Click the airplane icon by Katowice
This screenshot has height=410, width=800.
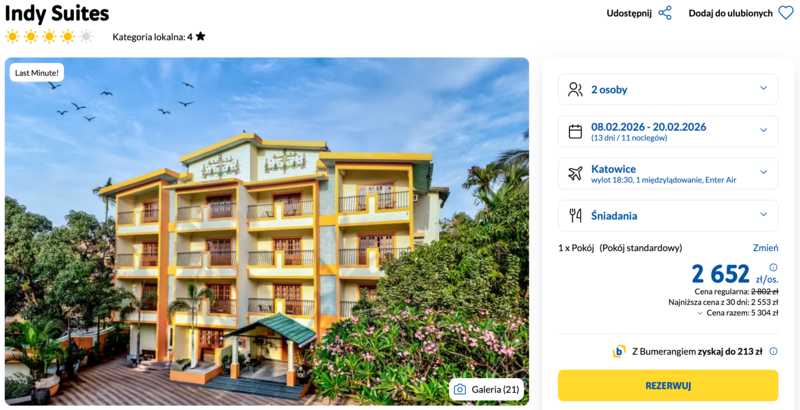coord(575,173)
